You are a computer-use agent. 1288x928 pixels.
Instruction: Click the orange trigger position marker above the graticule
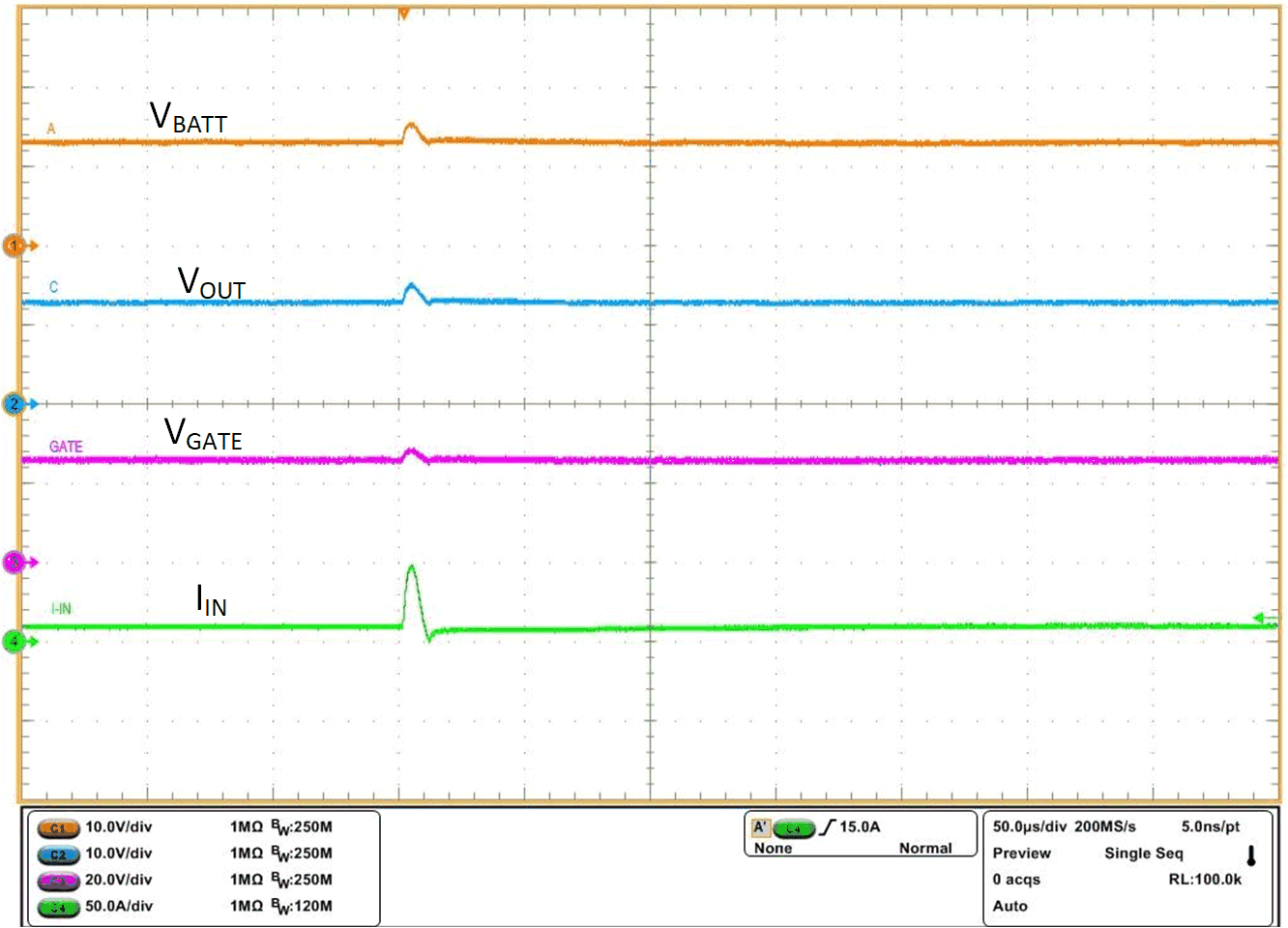(x=404, y=12)
